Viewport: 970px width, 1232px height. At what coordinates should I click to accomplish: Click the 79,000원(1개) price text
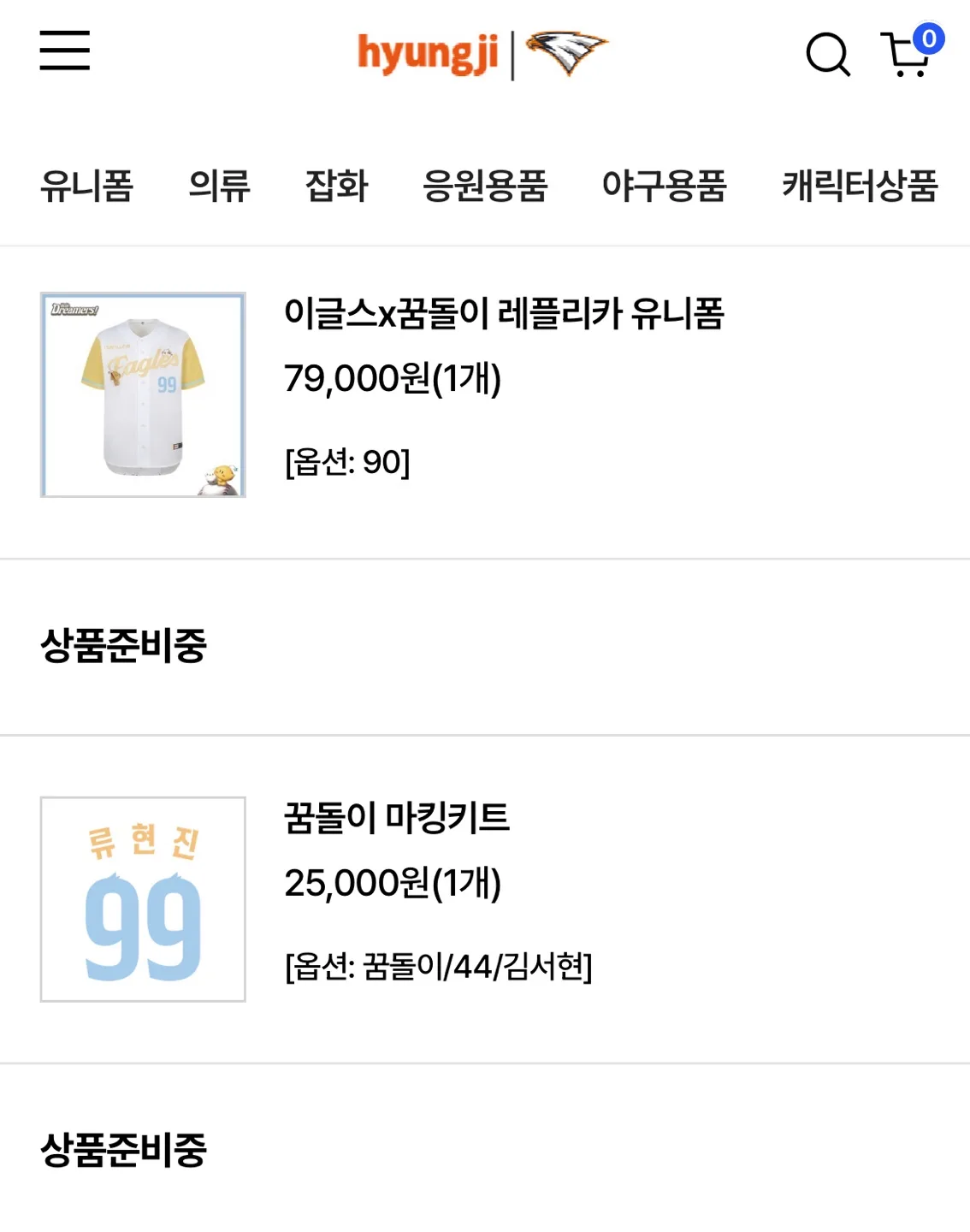click(393, 378)
